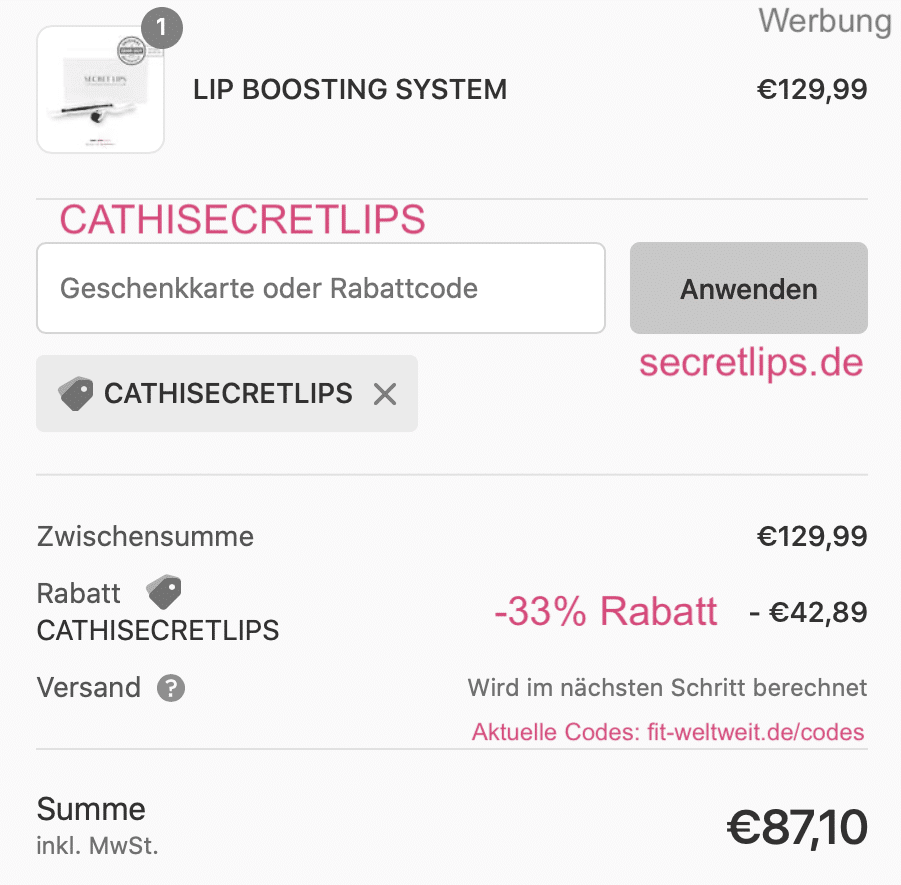Image resolution: width=901 pixels, height=885 pixels.
Task: Focus the Geschenkkarte oder Rabattcode field
Action: pyautogui.click(x=321, y=288)
